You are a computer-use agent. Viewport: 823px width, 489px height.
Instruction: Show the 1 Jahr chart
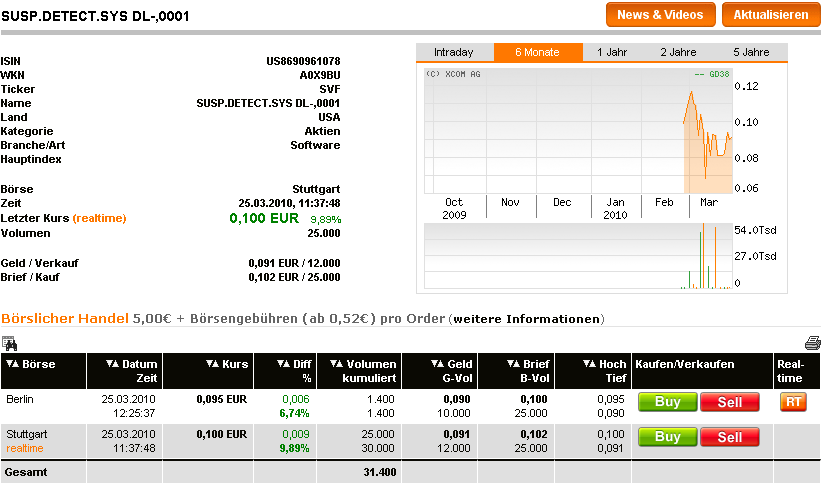tap(612, 52)
